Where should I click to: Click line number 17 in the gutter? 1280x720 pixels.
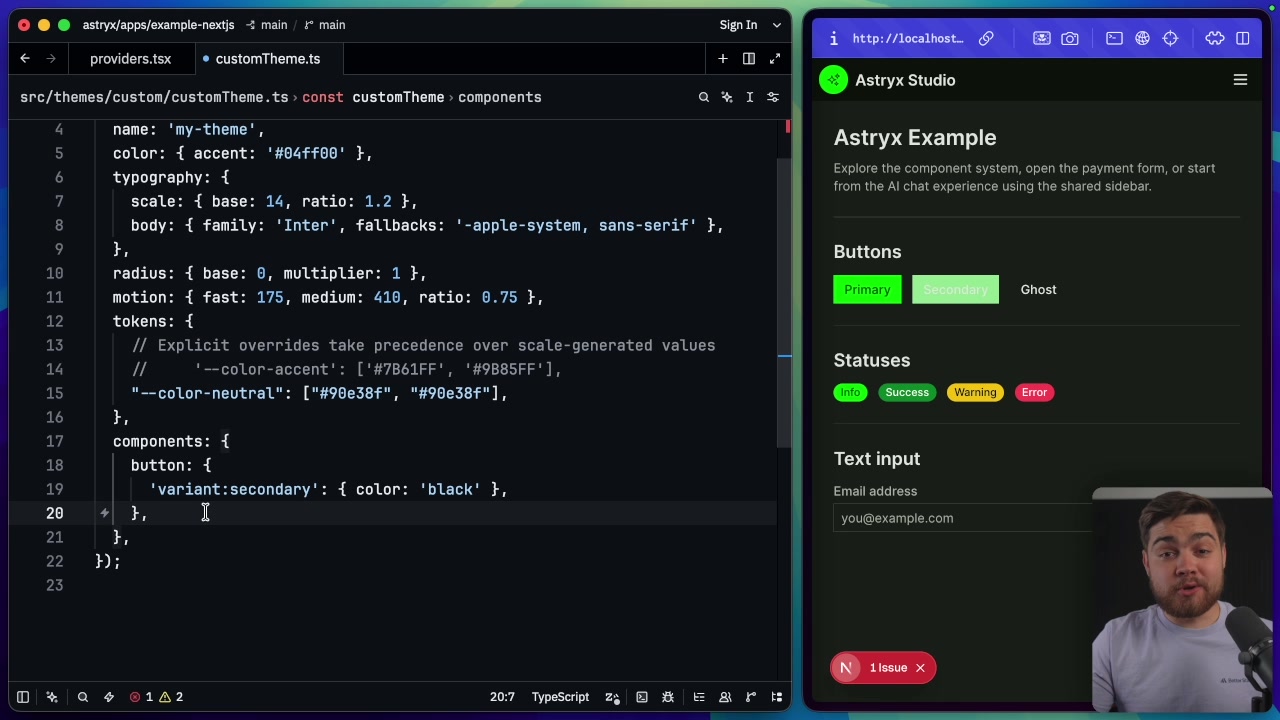point(54,441)
